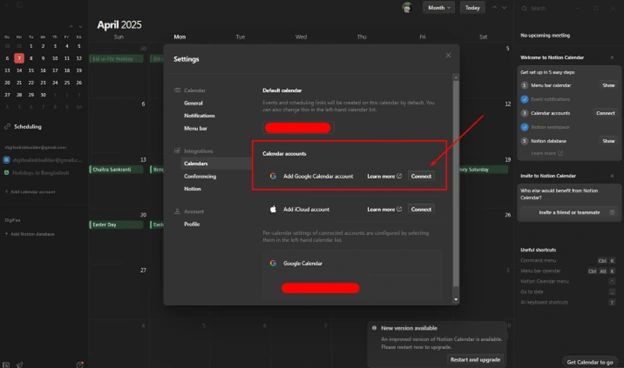Open the user avatar menu
This screenshot has height=368, width=624.
point(407,8)
